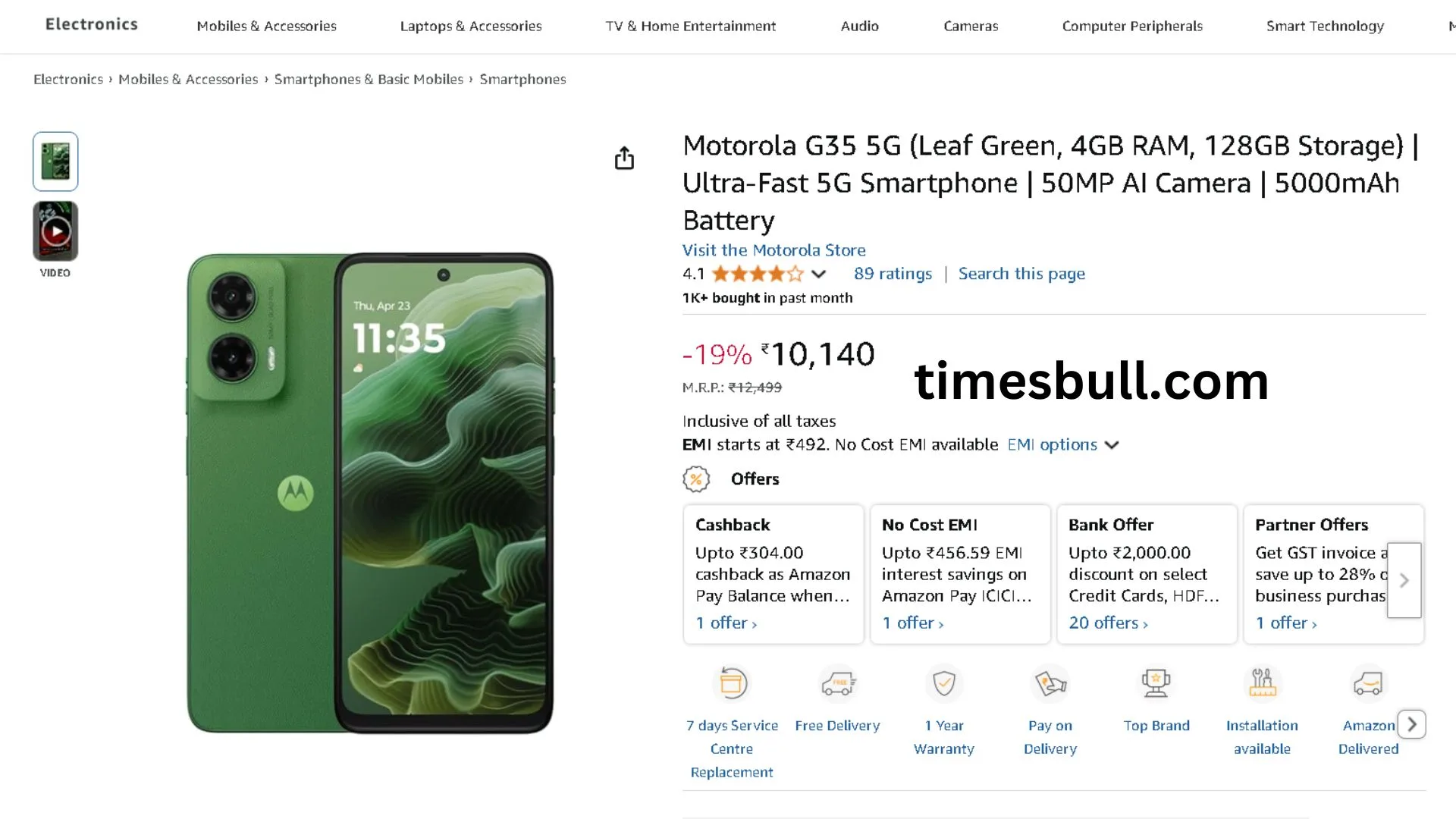Select the green phone image thumbnail
This screenshot has width=1456, height=819.
pyautogui.click(x=55, y=162)
